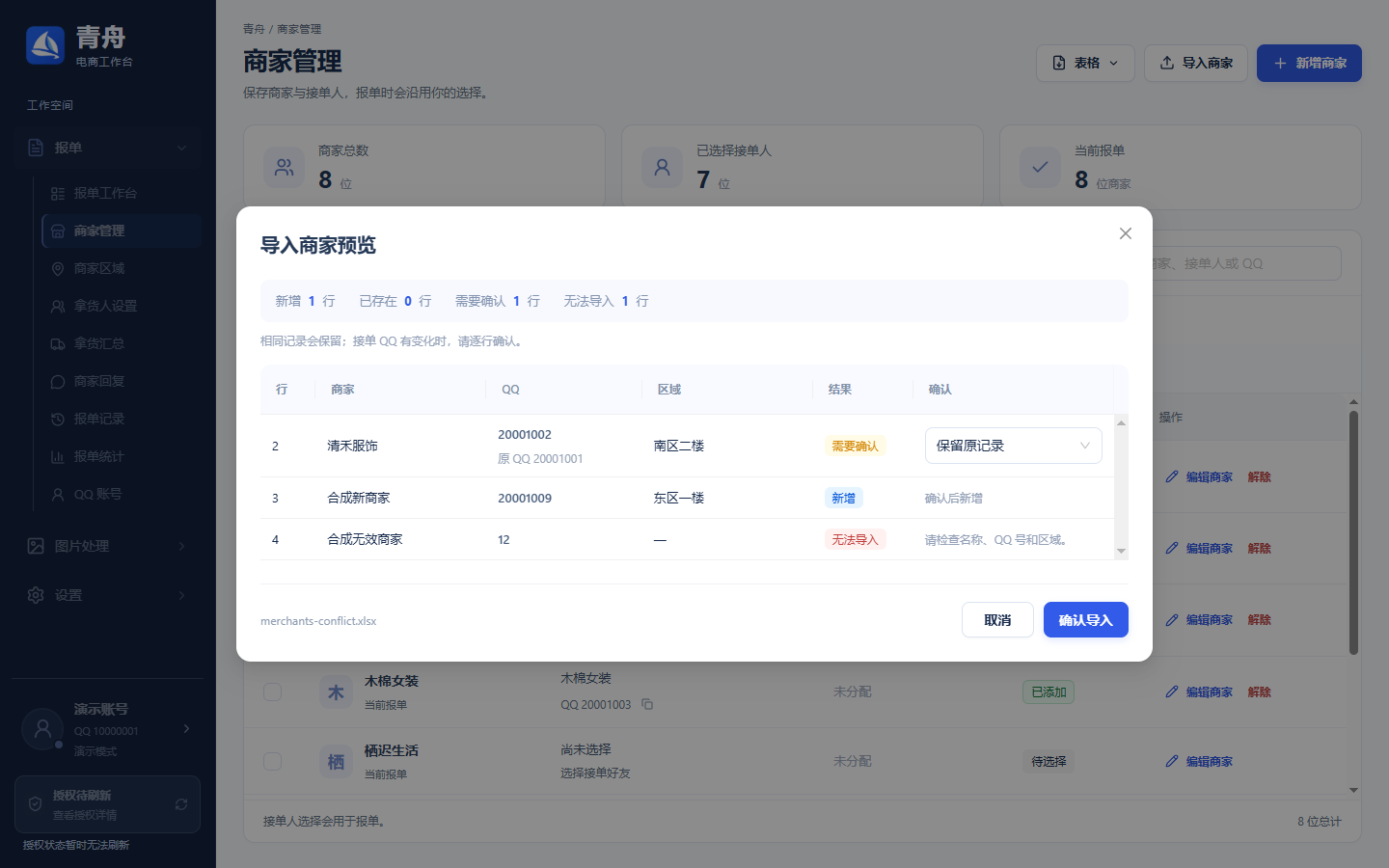Viewport: 1389px width, 868px height.
Task: Click 青舟 breadcrumb link
Action: 254,29
